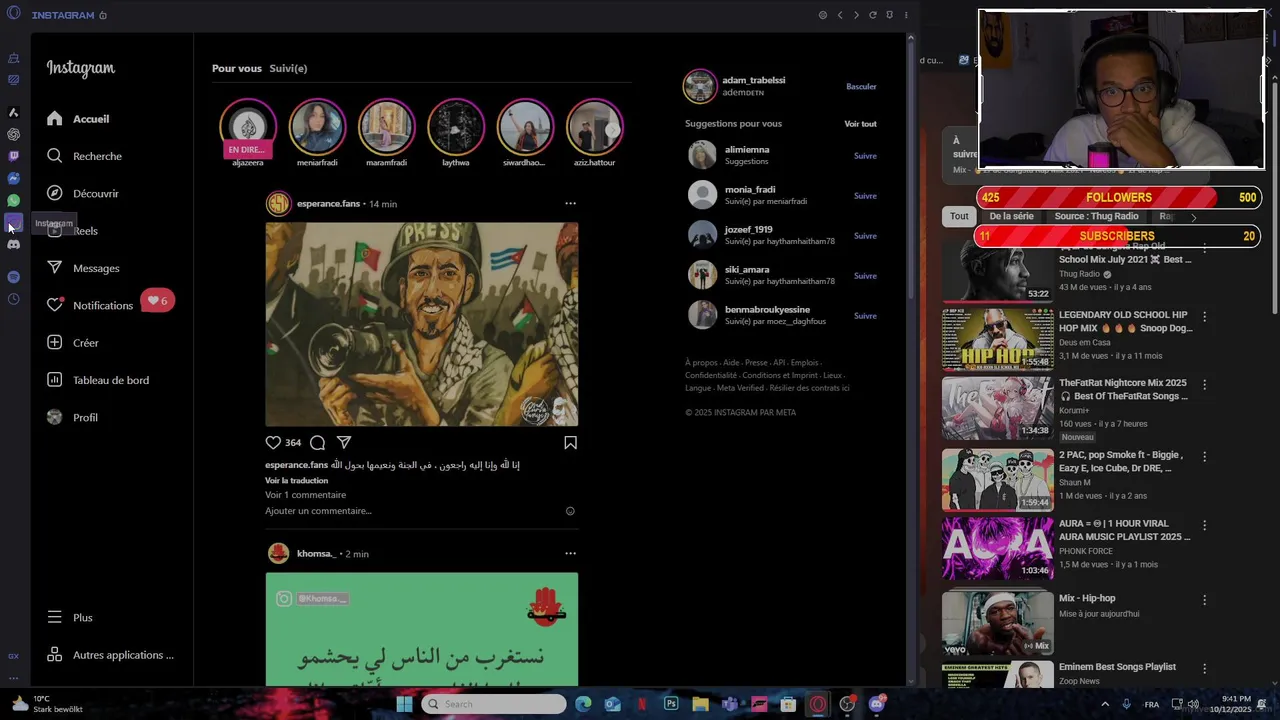Image resolution: width=1280 pixels, height=720 pixels.
Task: Open Messenger in Opera GX sidebar
Action: click(13, 178)
